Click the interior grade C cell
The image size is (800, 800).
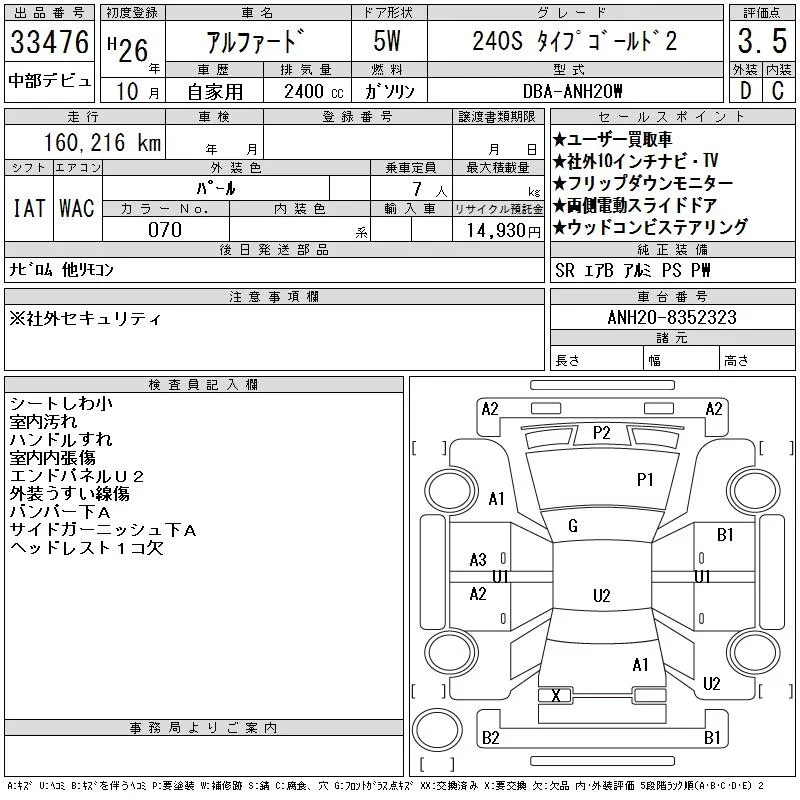click(x=778, y=91)
